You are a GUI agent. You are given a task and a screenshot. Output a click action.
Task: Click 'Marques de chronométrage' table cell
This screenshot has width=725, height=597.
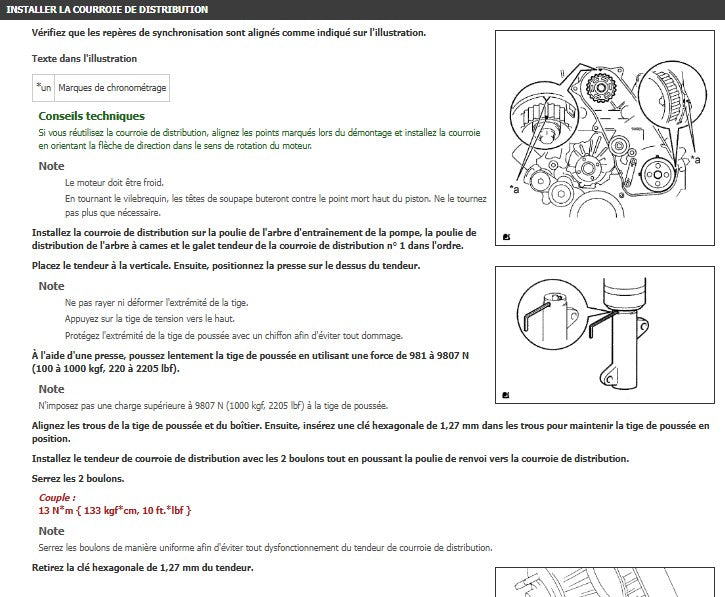click(x=112, y=88)
